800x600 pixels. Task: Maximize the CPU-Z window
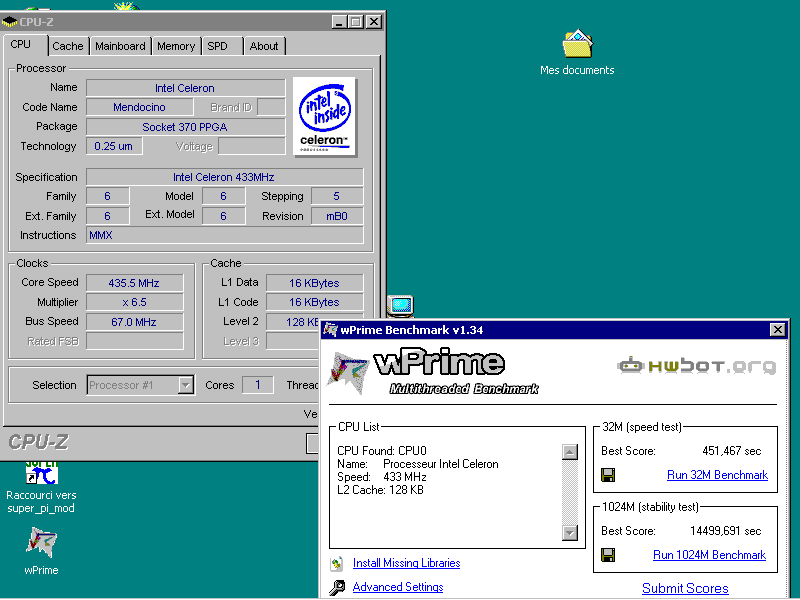(x=356, y=22)
